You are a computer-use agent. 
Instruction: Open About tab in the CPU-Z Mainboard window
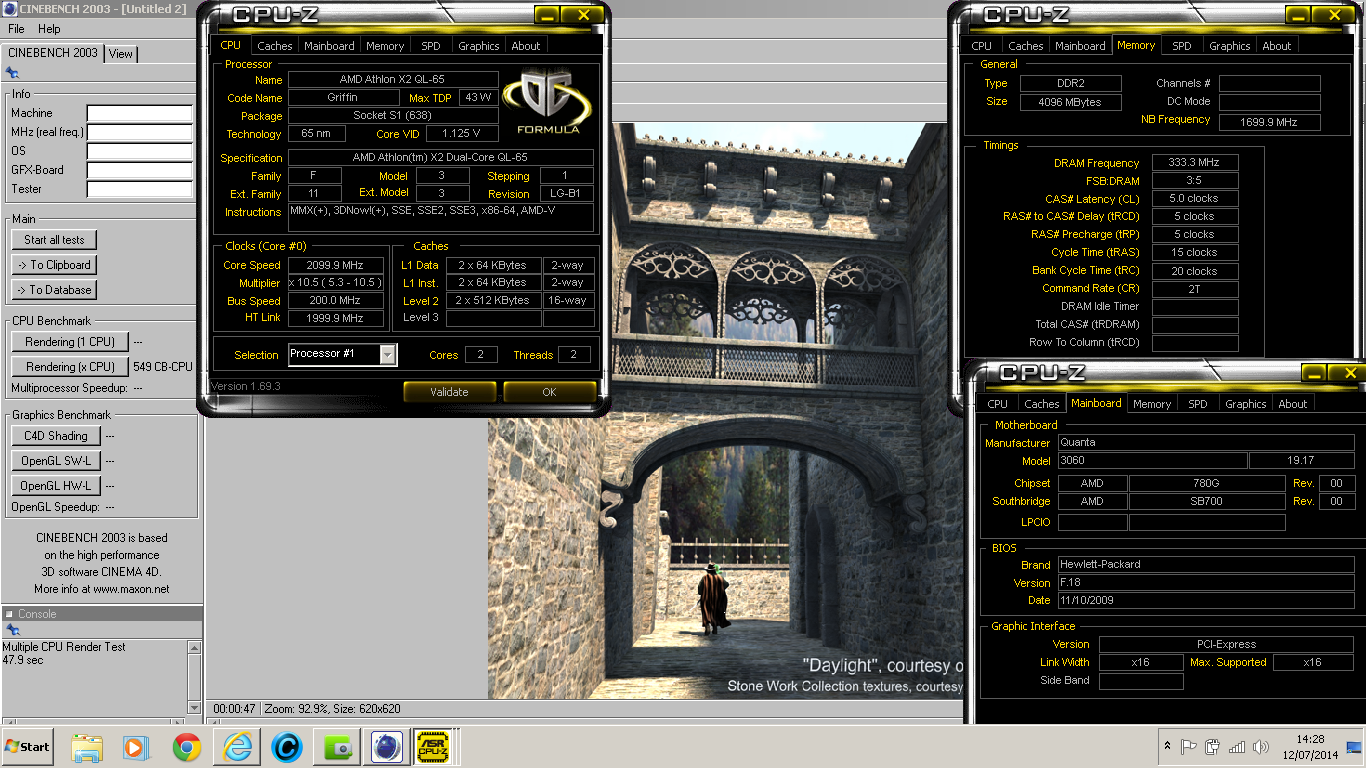1293,404
